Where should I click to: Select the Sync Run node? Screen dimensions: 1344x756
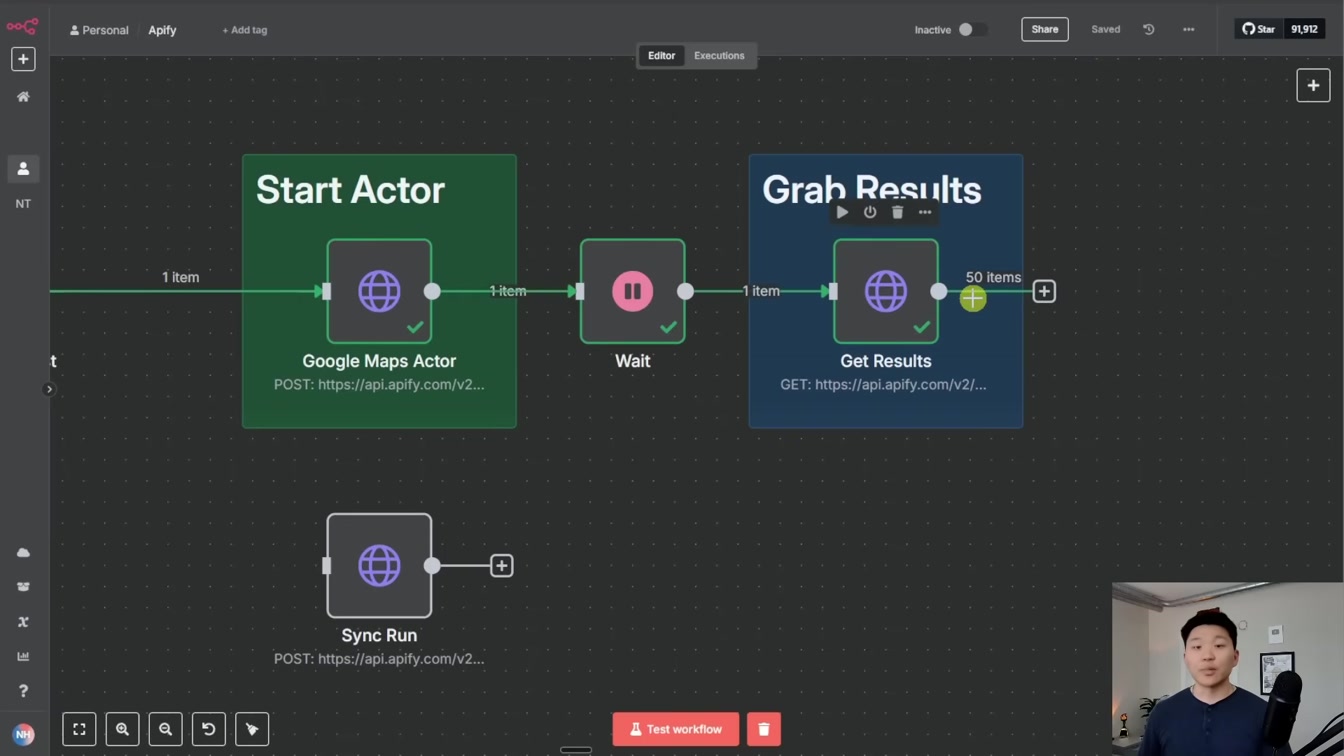pyautogui.click(x=379, y=566)
